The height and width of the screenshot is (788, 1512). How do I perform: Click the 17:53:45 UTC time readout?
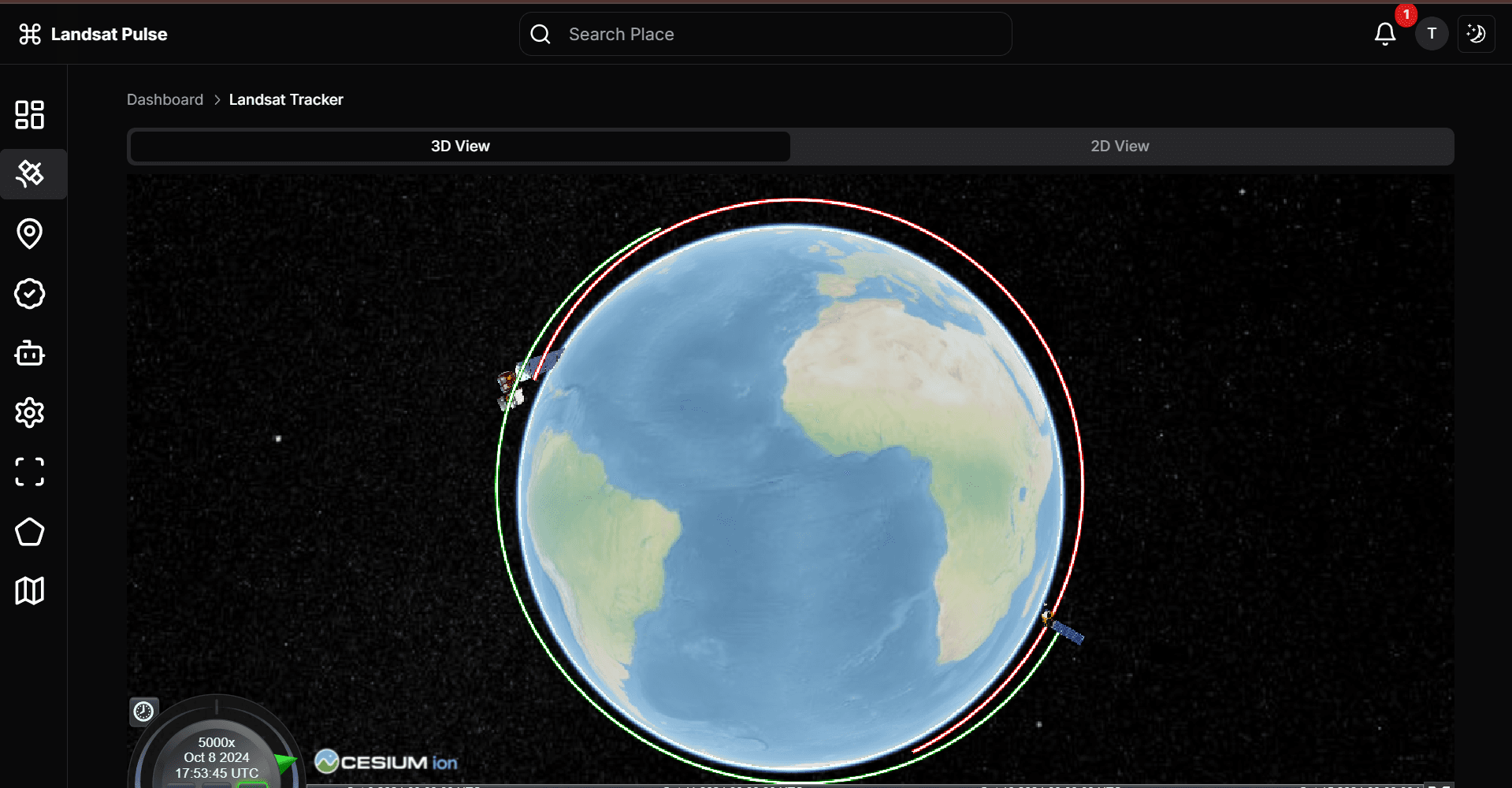217,773
